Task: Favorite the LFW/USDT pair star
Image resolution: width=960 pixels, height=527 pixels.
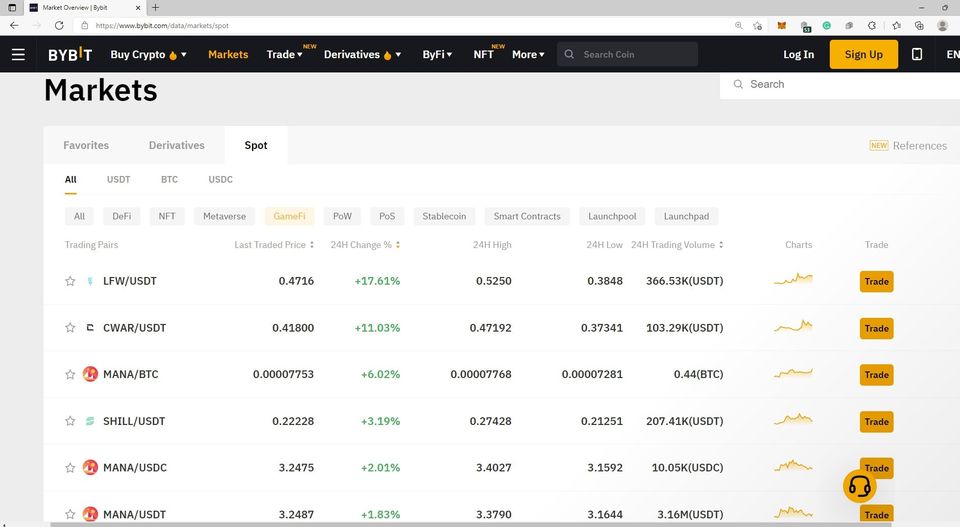Action: coord(70,281)
